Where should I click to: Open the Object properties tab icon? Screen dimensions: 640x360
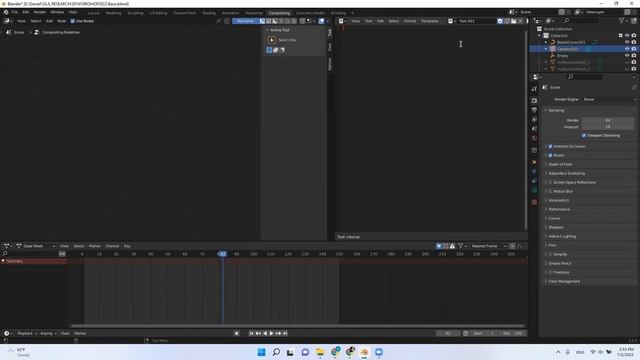pyautogui.click(x=534, y=162)
